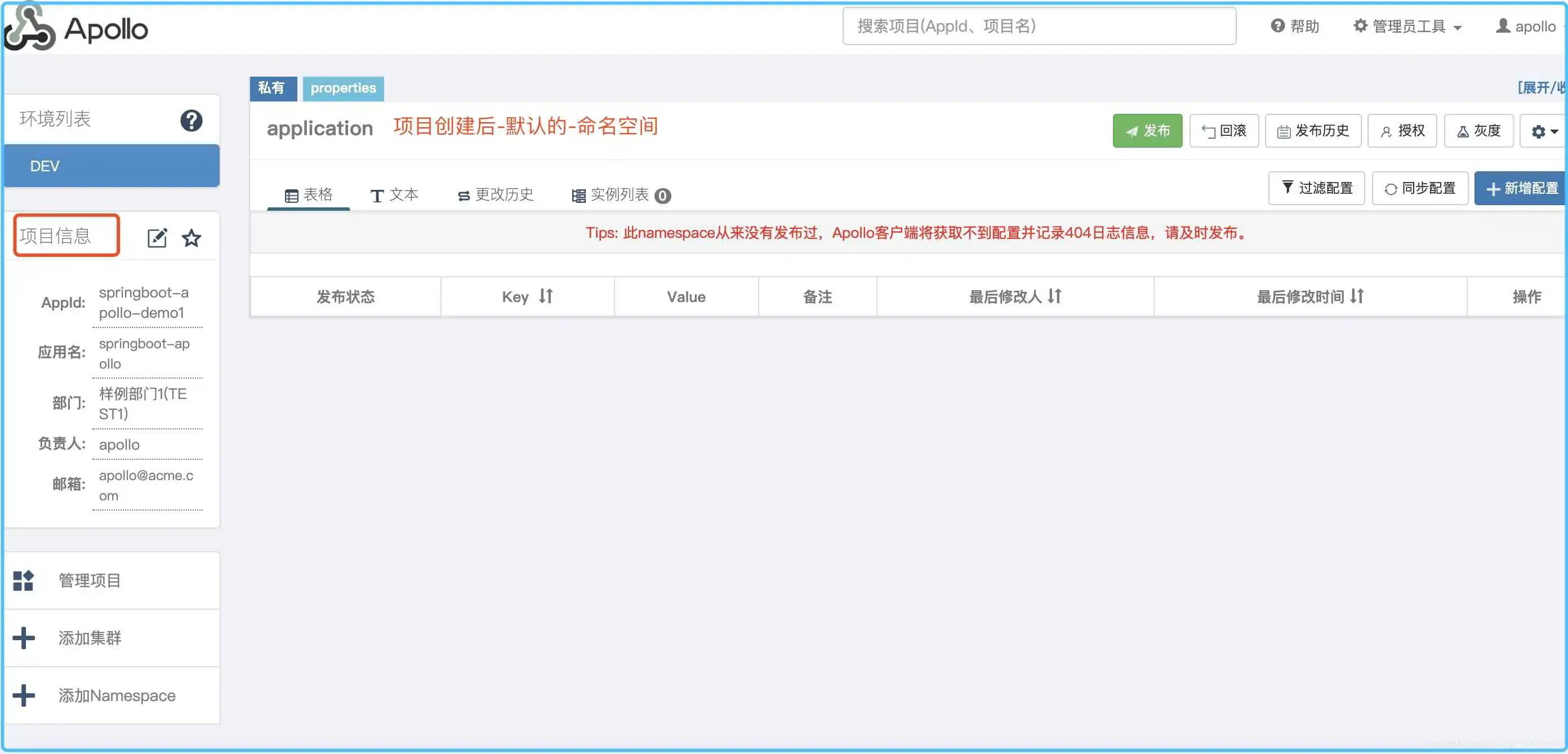
Task: Toggle 过滤配置 filter config button
Action: (1316, 188)
